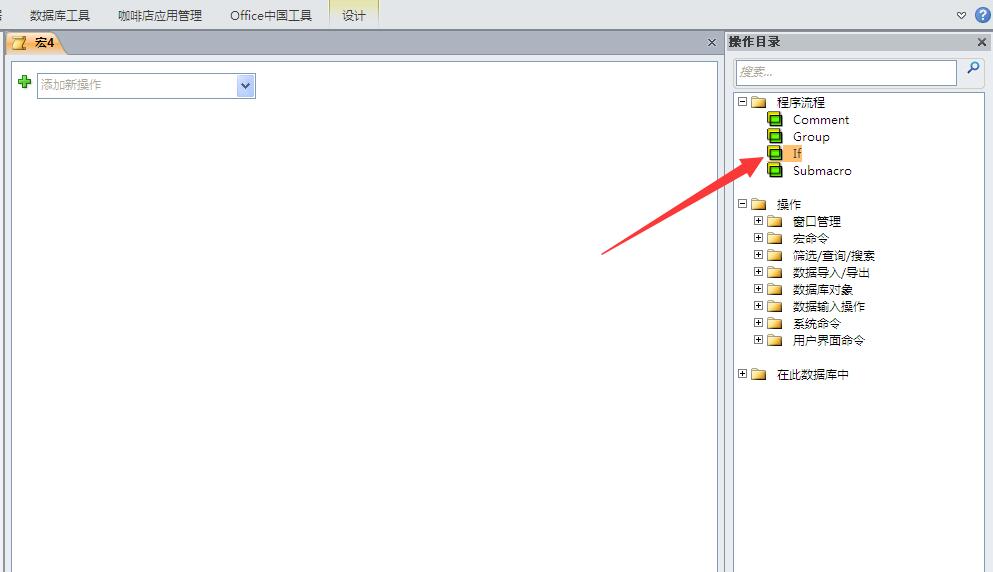The image size is (993, 572).
Task: Expand the 数据输入操作 folder
Action: click(x=758, y=306)
